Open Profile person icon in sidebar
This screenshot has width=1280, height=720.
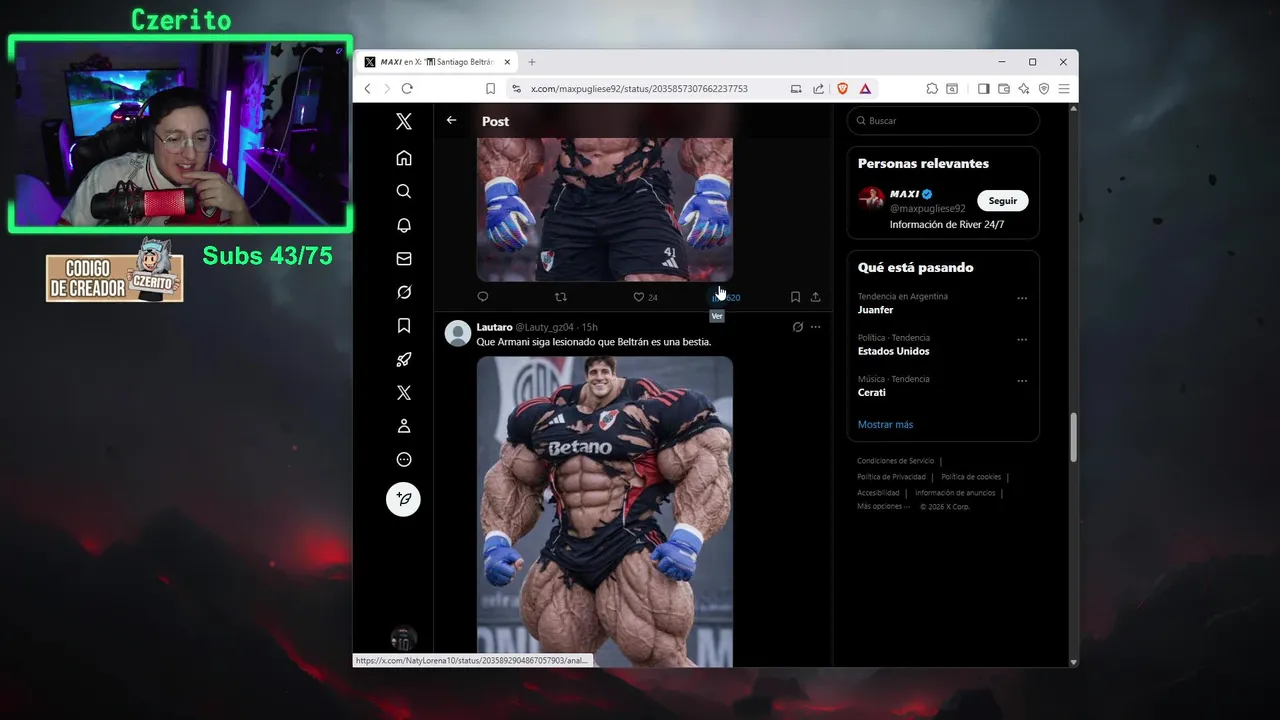(404, 426)
